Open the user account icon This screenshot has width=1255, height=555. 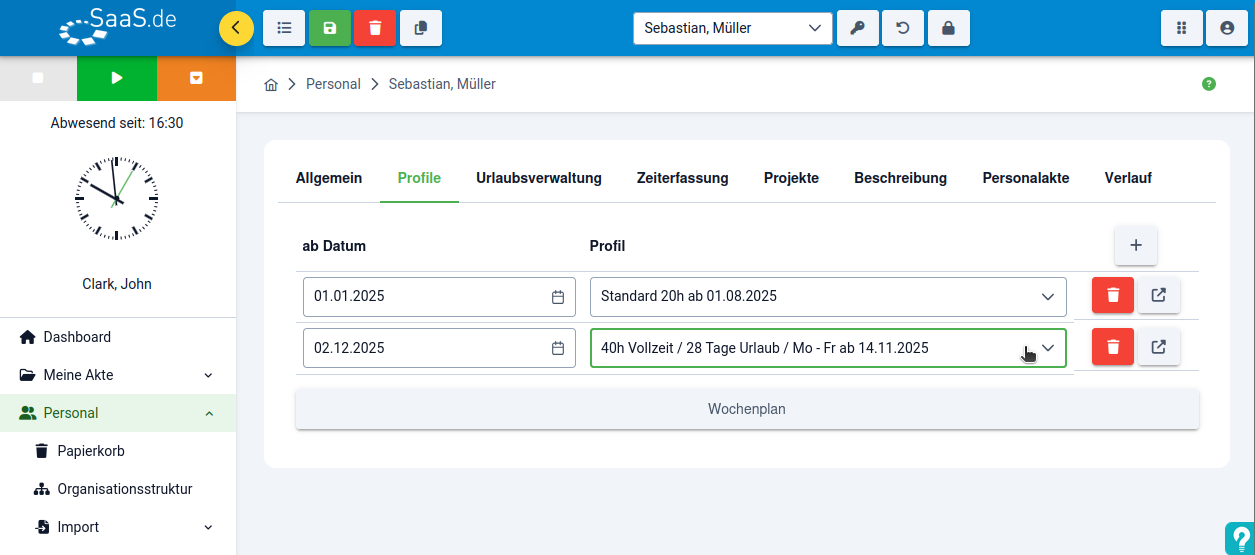click(1227, 28)
